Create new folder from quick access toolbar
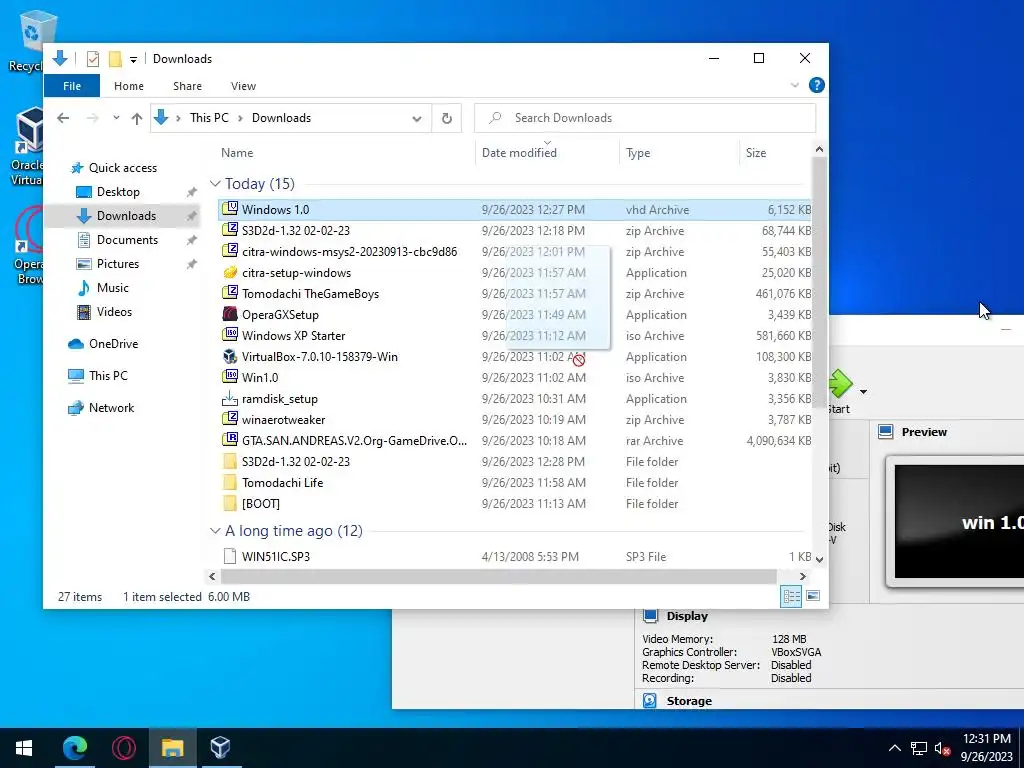The image size is (1024, 768). [115, 59]
